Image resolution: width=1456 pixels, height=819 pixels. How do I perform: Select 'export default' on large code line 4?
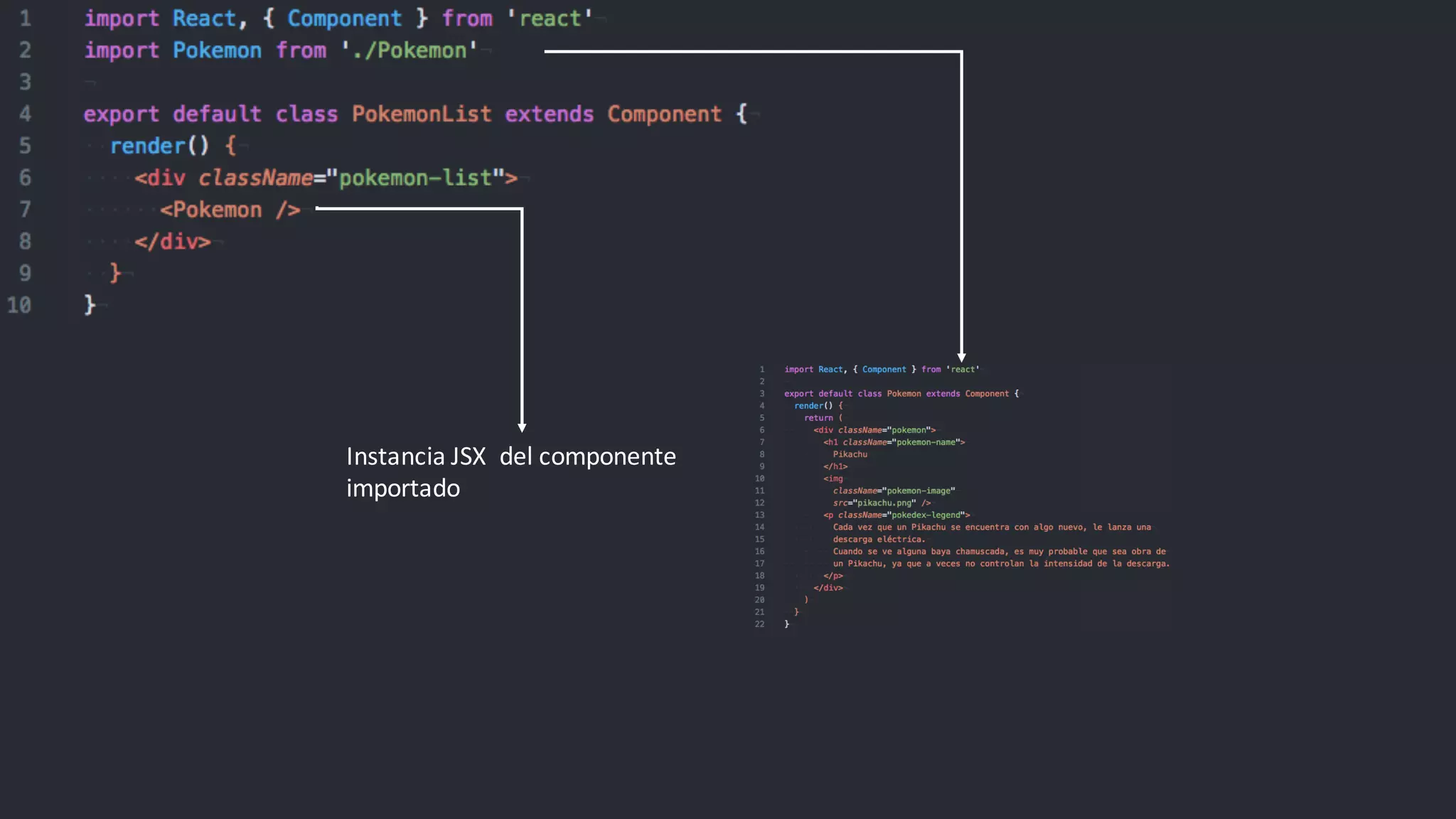[x=172, y=114]
